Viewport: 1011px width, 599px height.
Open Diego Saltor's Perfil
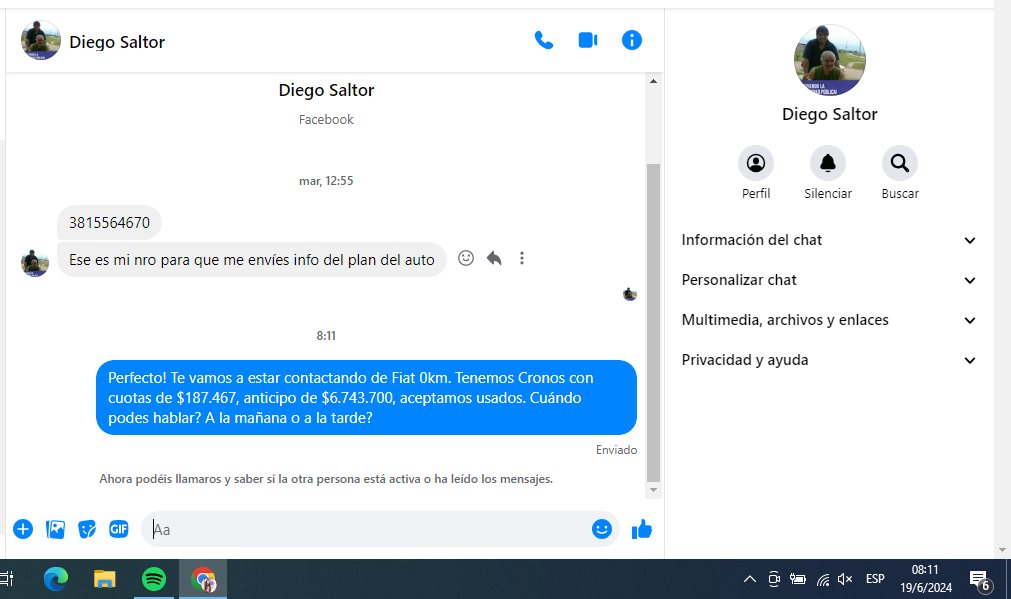coord(756,163)
